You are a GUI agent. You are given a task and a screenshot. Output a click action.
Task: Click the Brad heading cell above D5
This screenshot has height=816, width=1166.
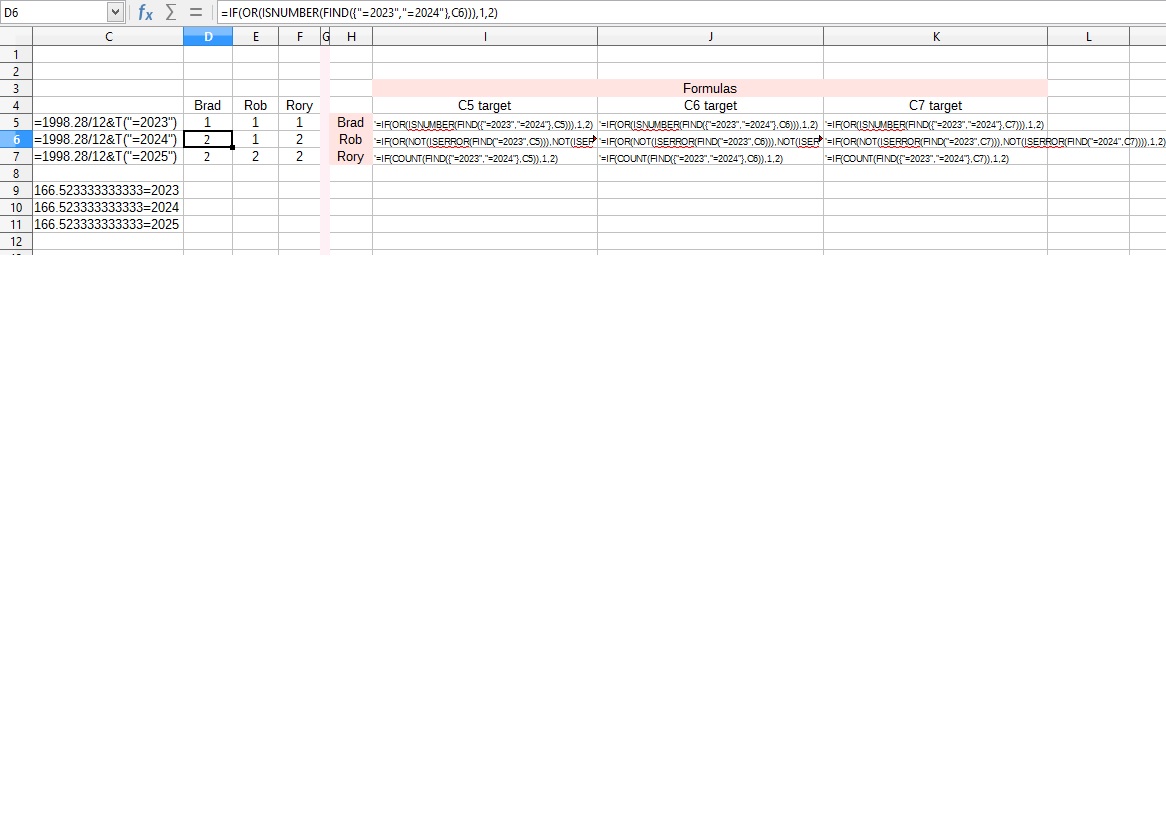point(208,105)
